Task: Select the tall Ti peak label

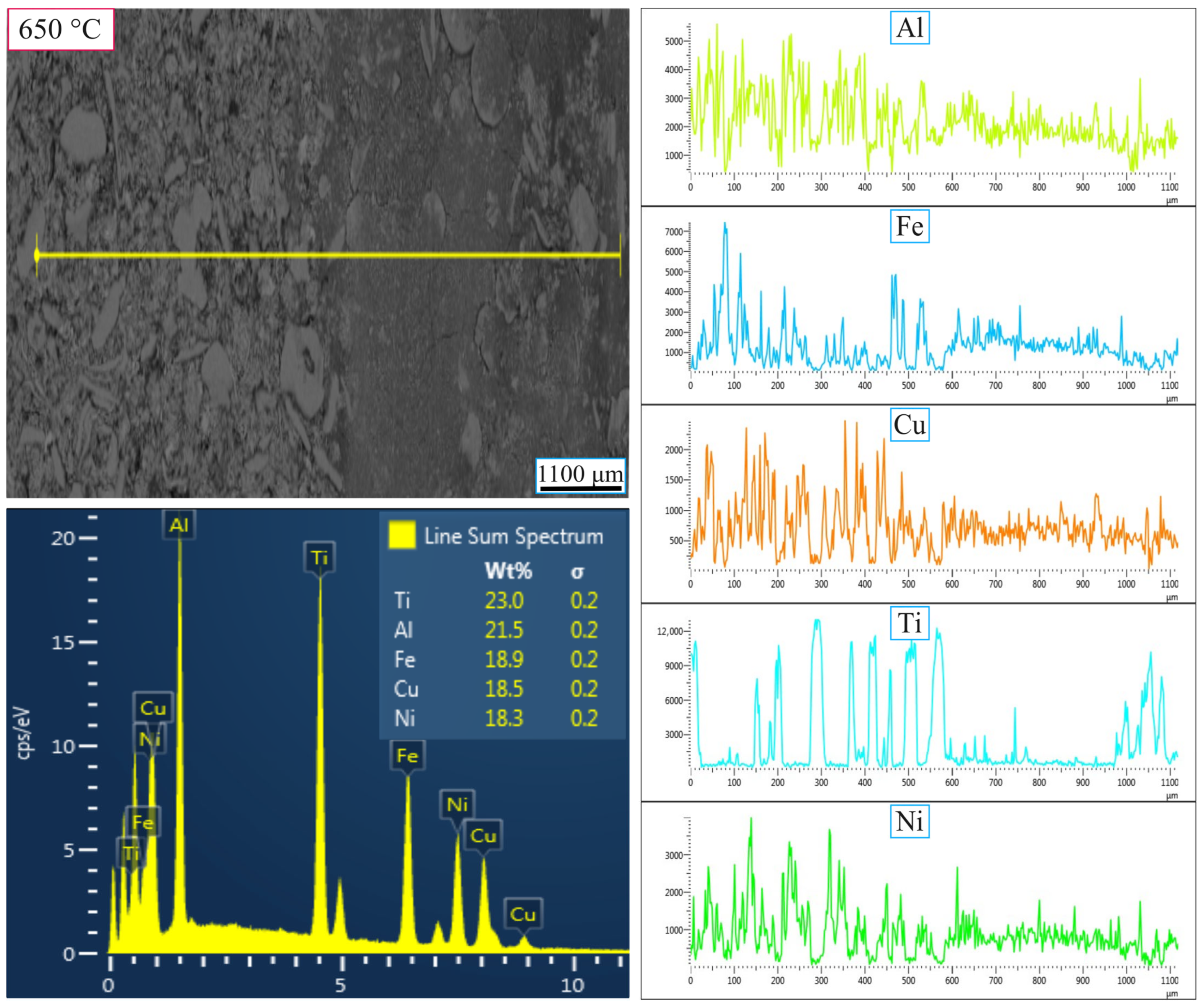Action: click(x=320, y=557)
